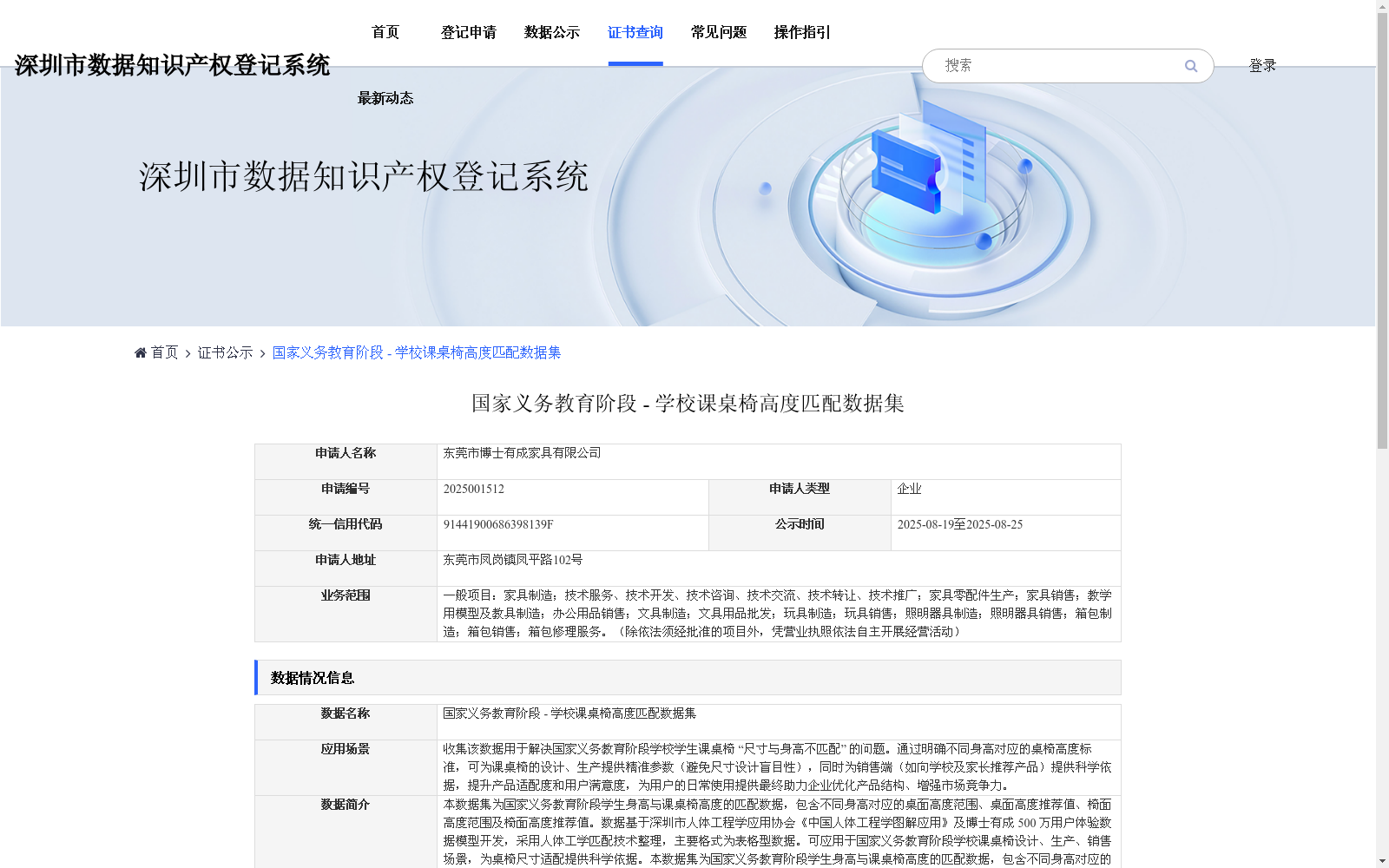Open the 最新动态 menu item
The width and height of the screenshot is (1389, 868).
(x=385, y=98)
